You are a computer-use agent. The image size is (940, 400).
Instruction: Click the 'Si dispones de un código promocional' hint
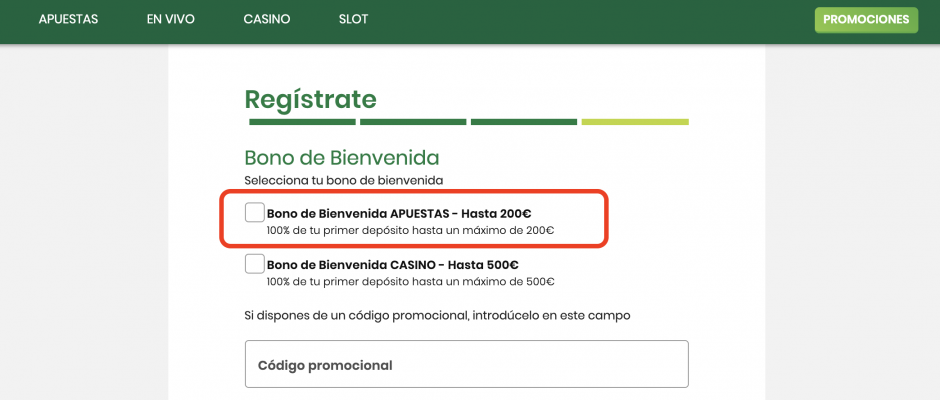(x=437, y=316)
